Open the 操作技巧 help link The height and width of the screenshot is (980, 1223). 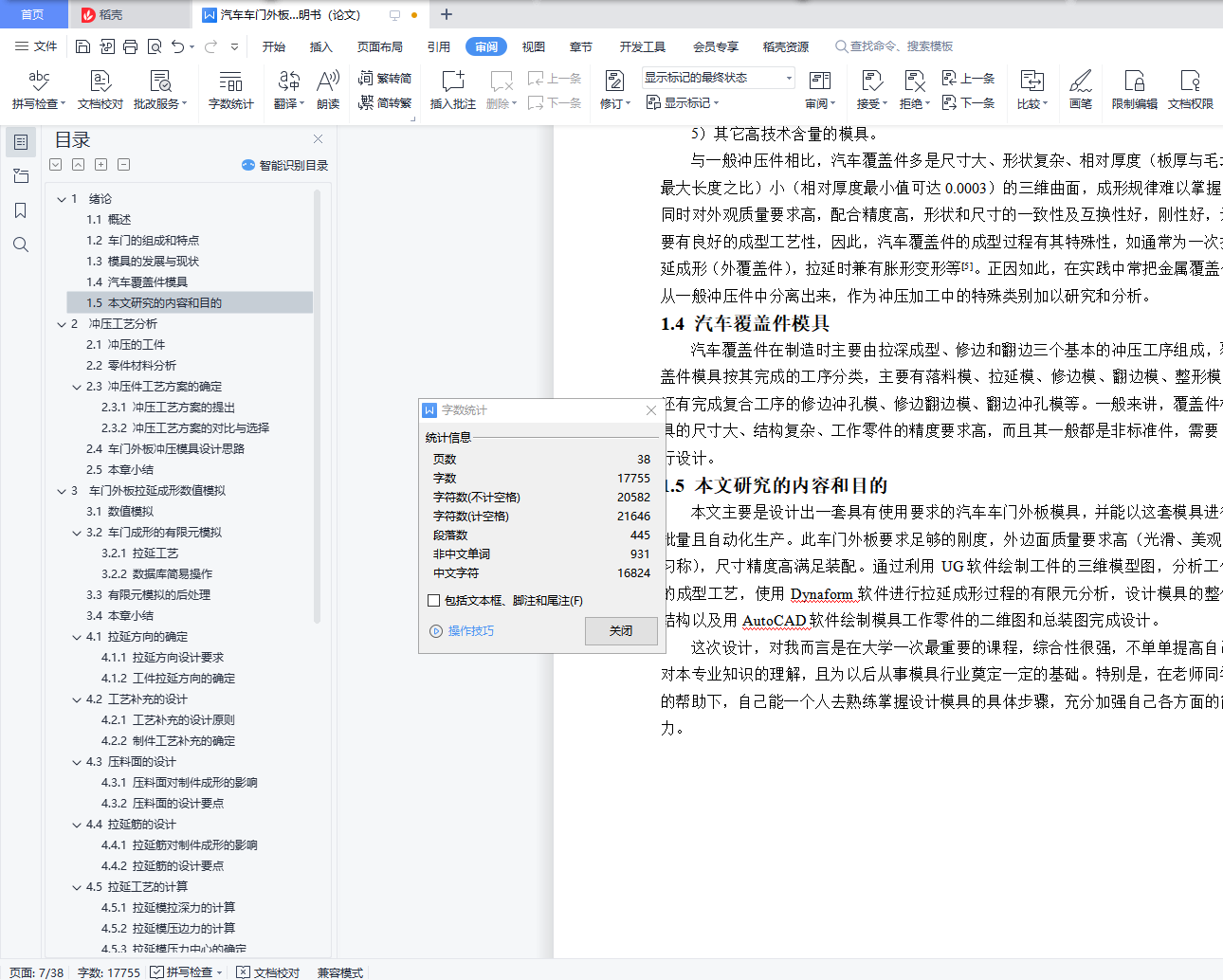pos(463,631)
